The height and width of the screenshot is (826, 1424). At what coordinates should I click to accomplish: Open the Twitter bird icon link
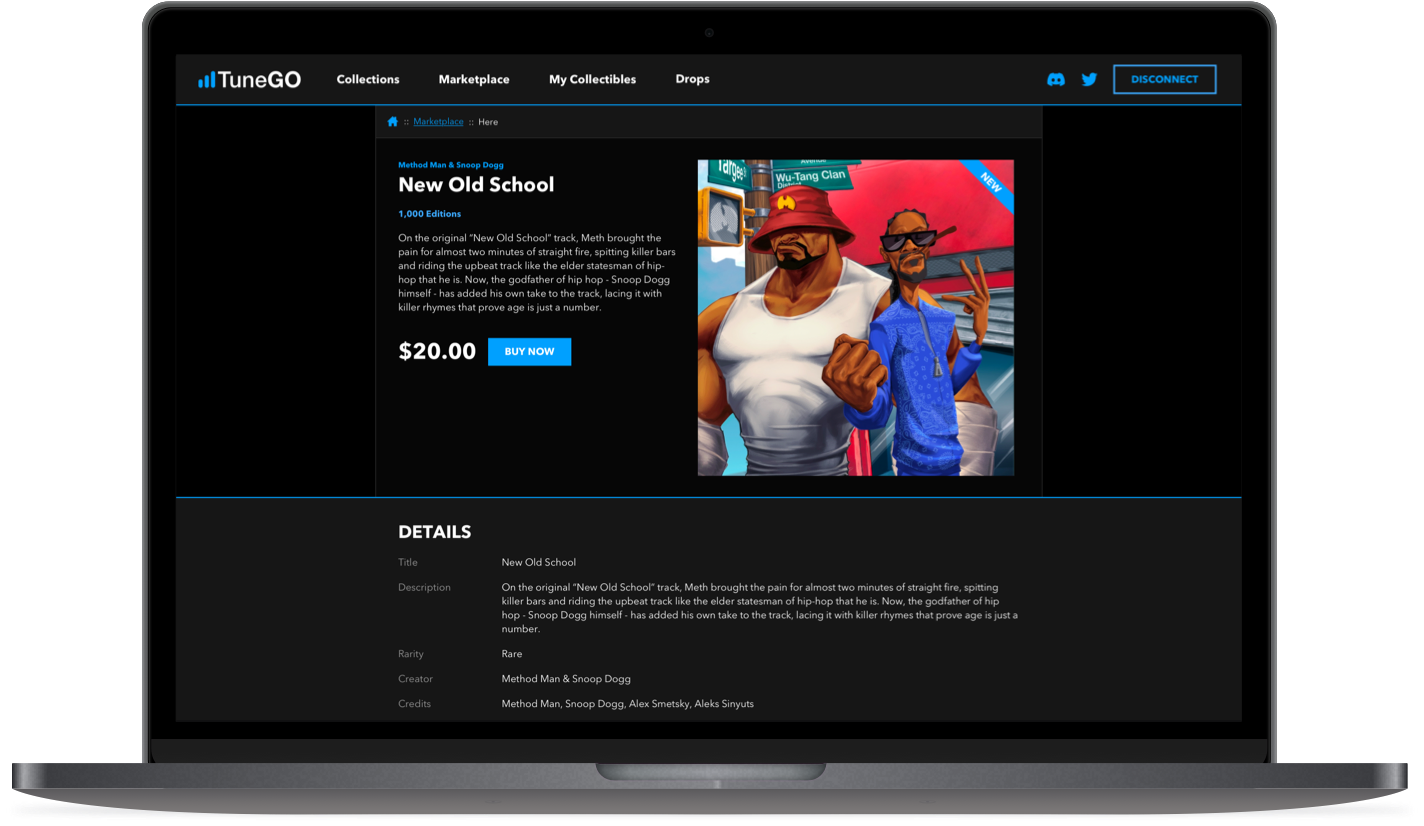tap(1089, 80)
